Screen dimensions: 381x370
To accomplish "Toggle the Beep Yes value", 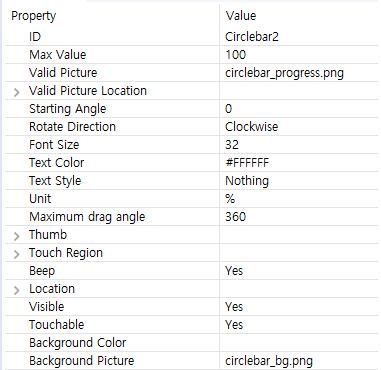I will [299, 271].
